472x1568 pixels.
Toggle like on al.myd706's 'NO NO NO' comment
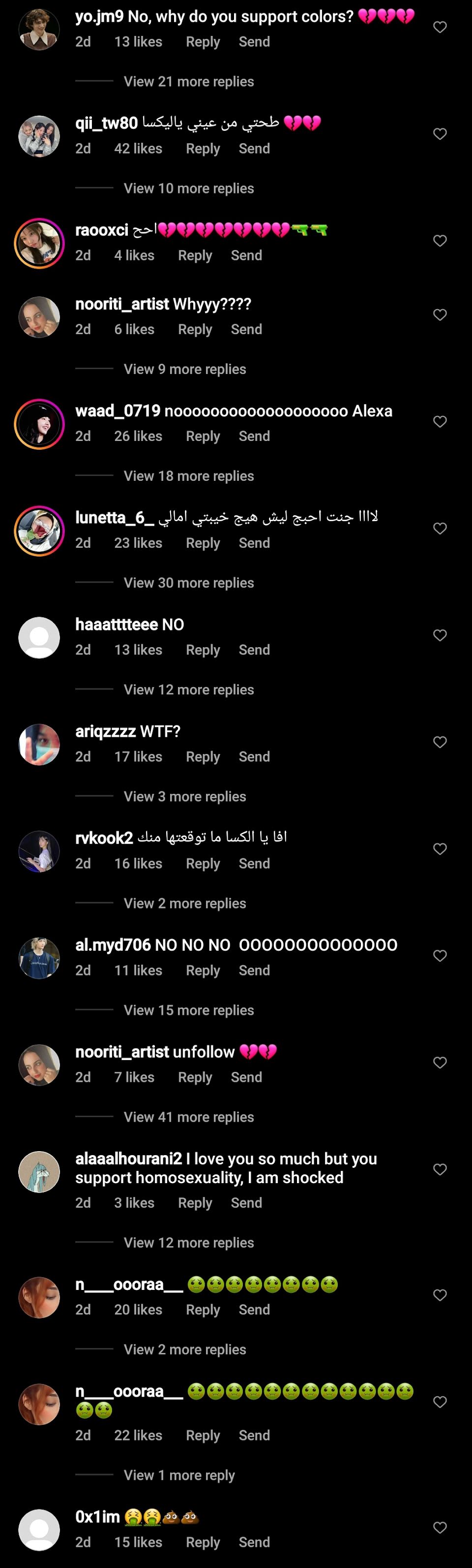pyautogui.click(x=440, y=955)
